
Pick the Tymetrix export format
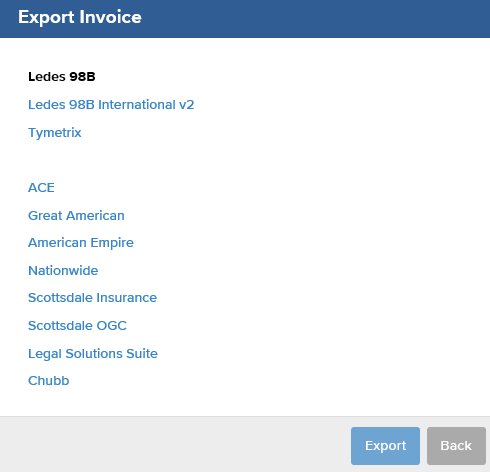click(x=55, y=133)
